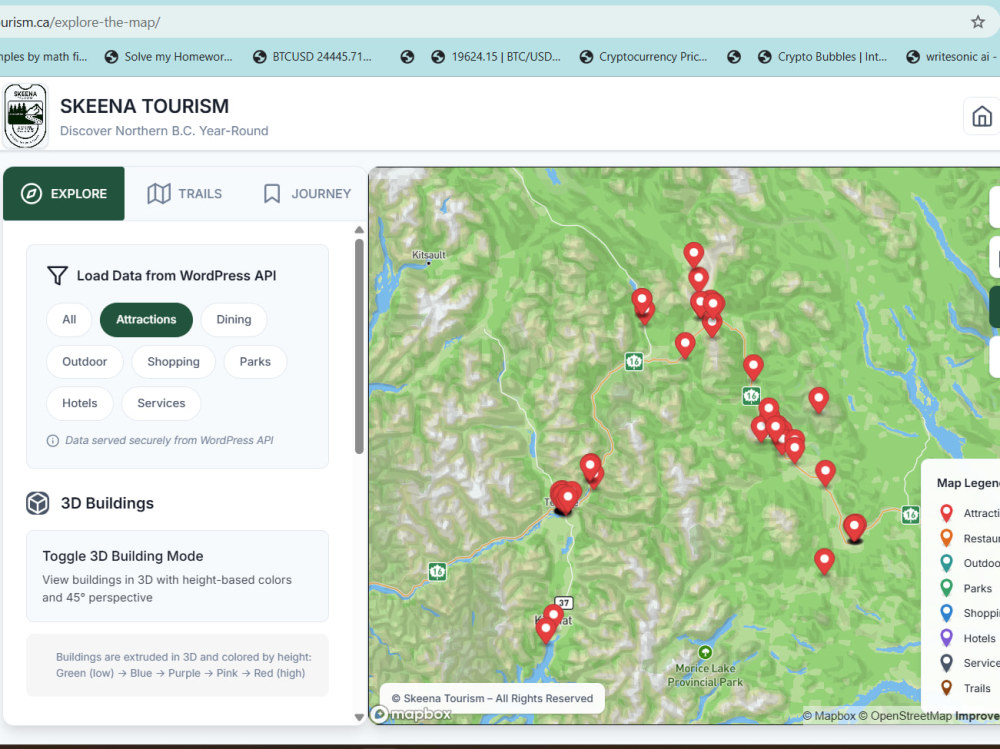Click sidebar scrollbar down arrow

[359, 717]
